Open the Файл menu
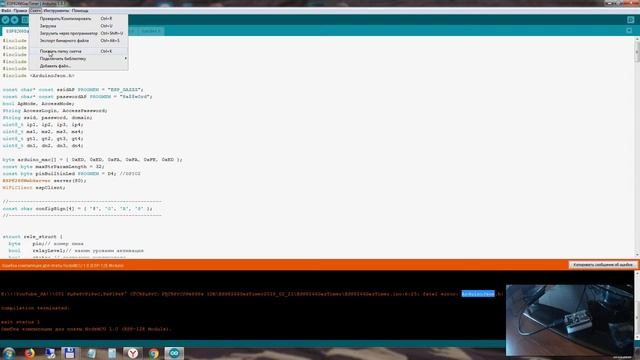This screenshot has width=640, height=360. point(6,11)
